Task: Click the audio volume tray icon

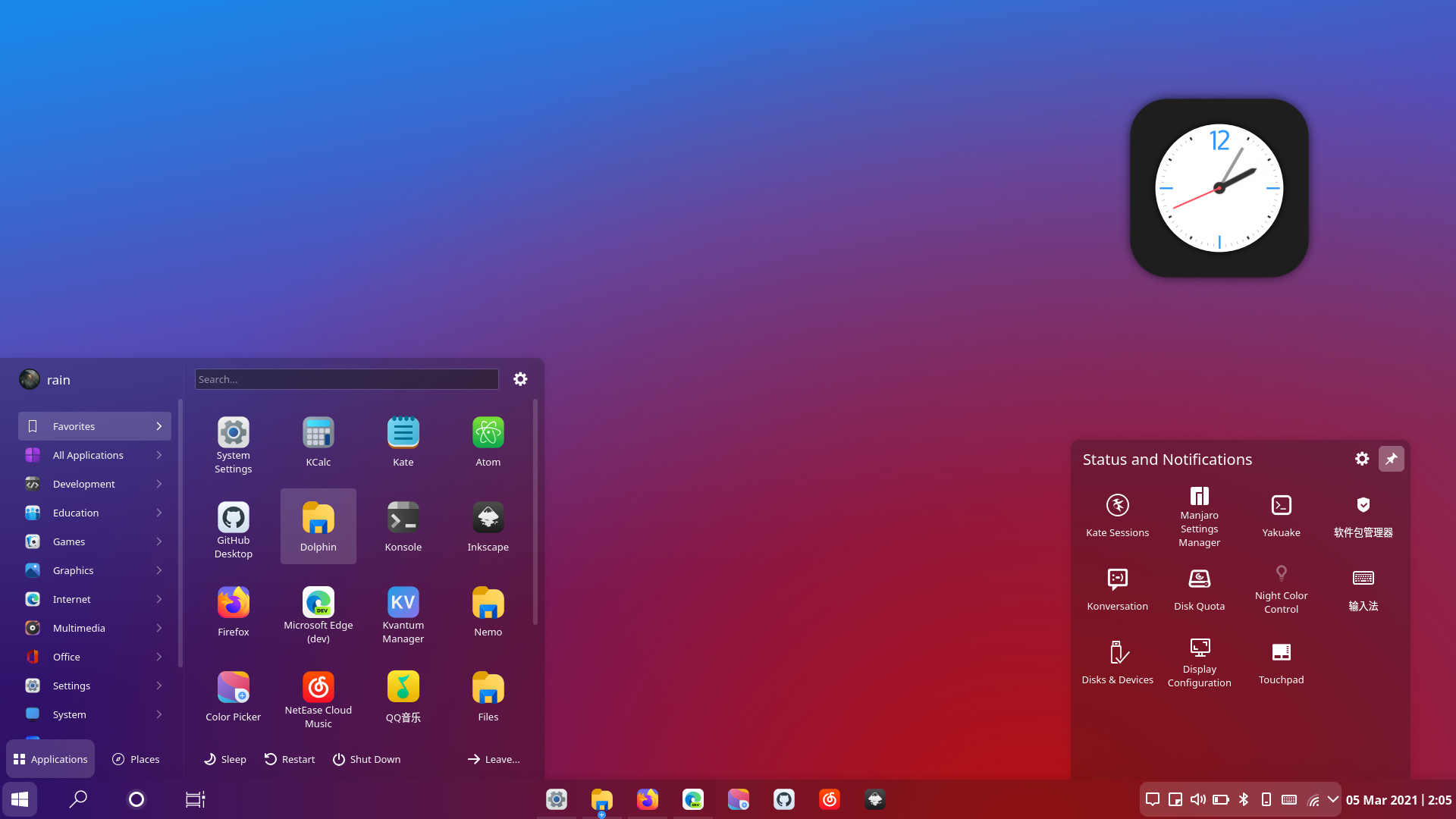Action: pos(1198,799)
